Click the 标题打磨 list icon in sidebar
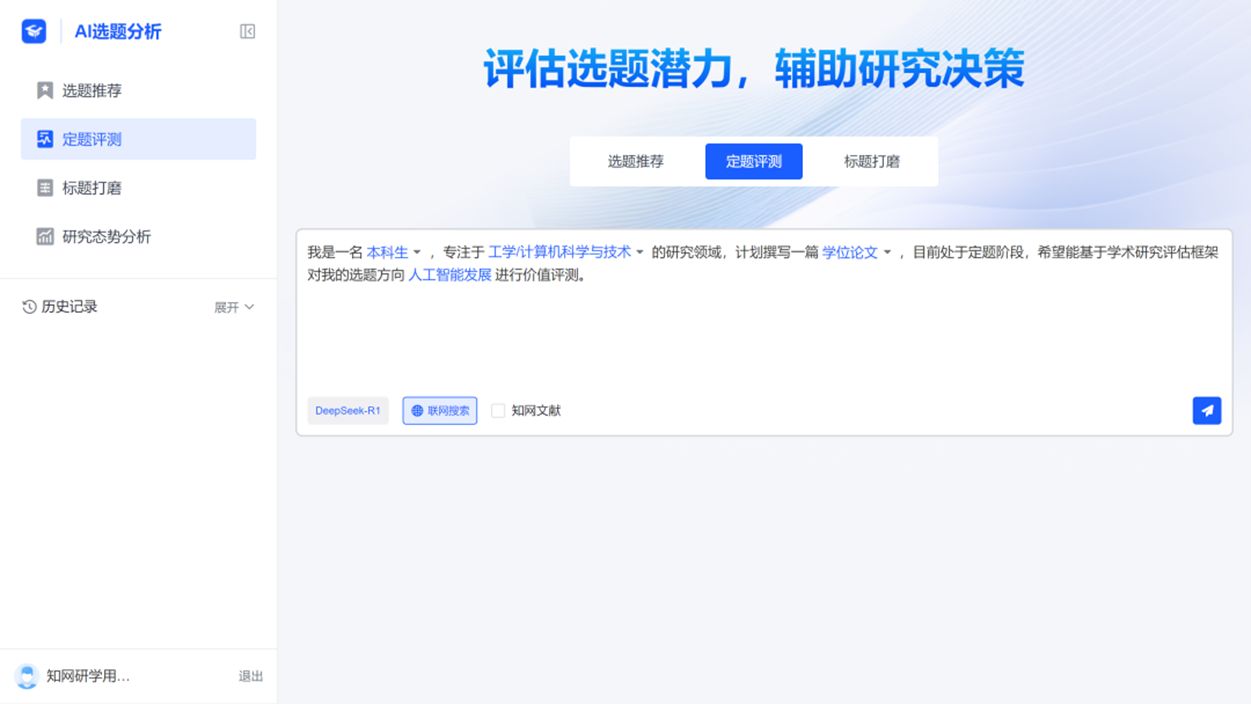 pos(45,188)
